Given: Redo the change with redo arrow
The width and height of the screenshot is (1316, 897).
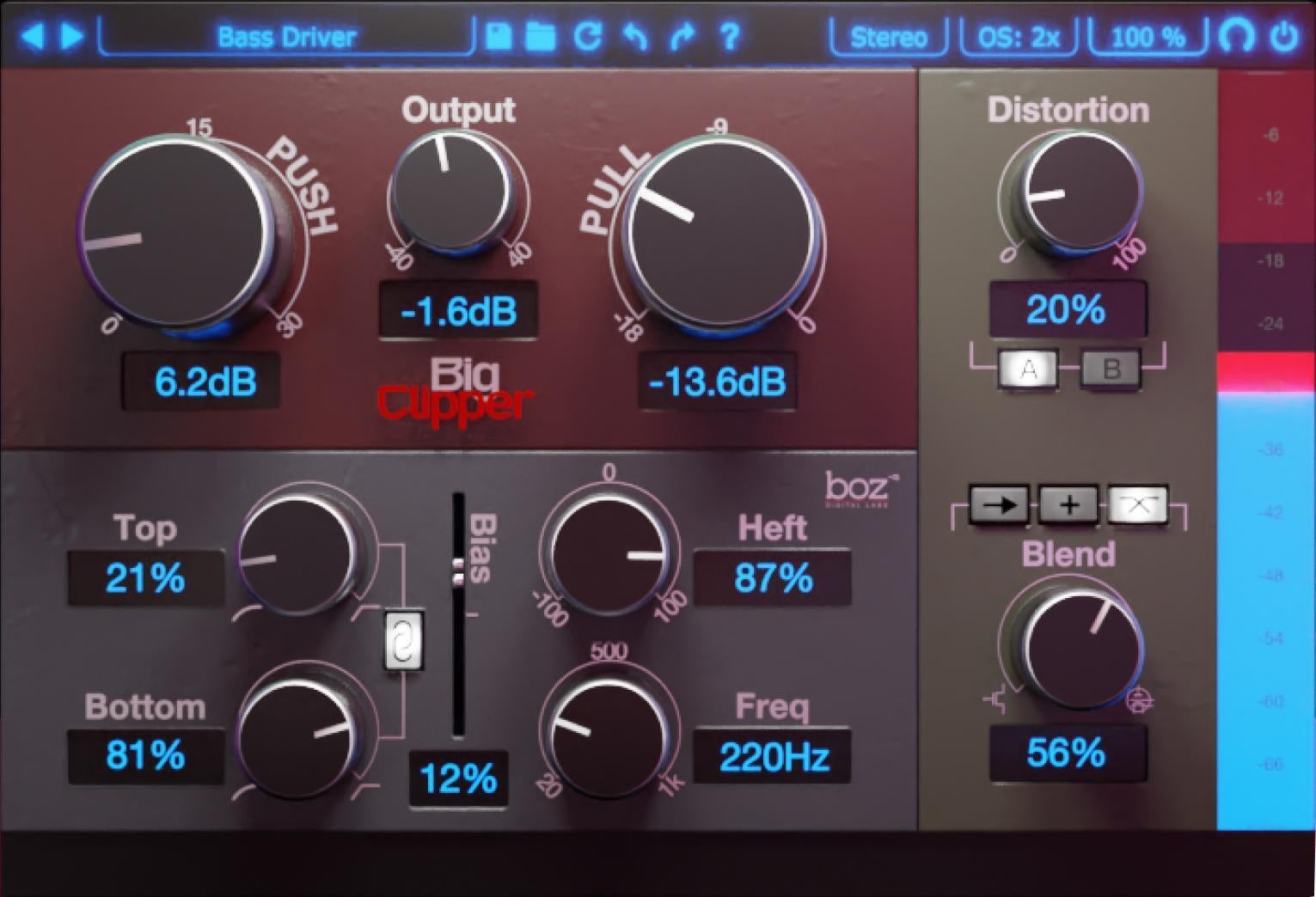Looking at the screenshot, I should 682,37.
